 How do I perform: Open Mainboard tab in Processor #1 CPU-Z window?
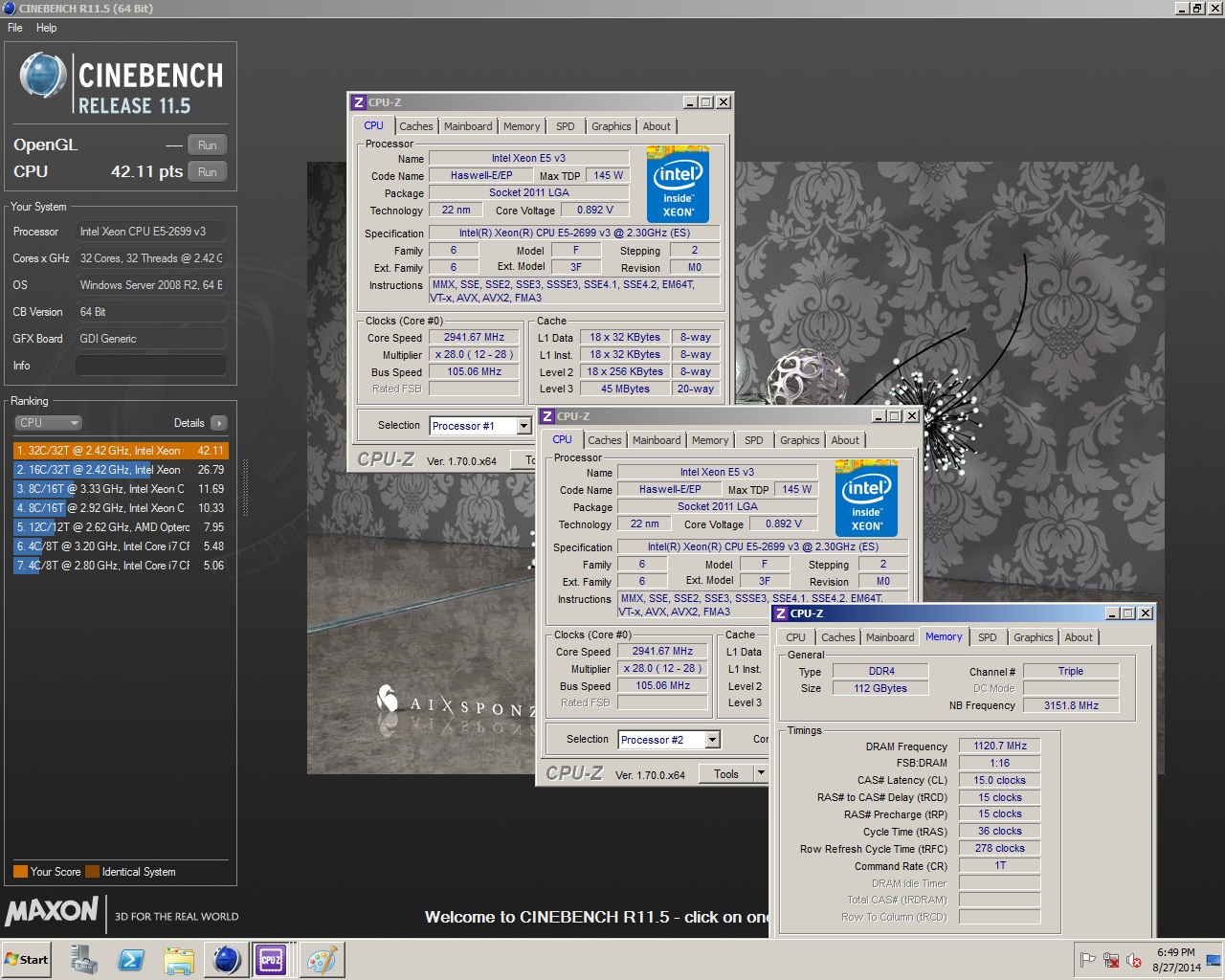pyautogui.click(x=468, y=126)
